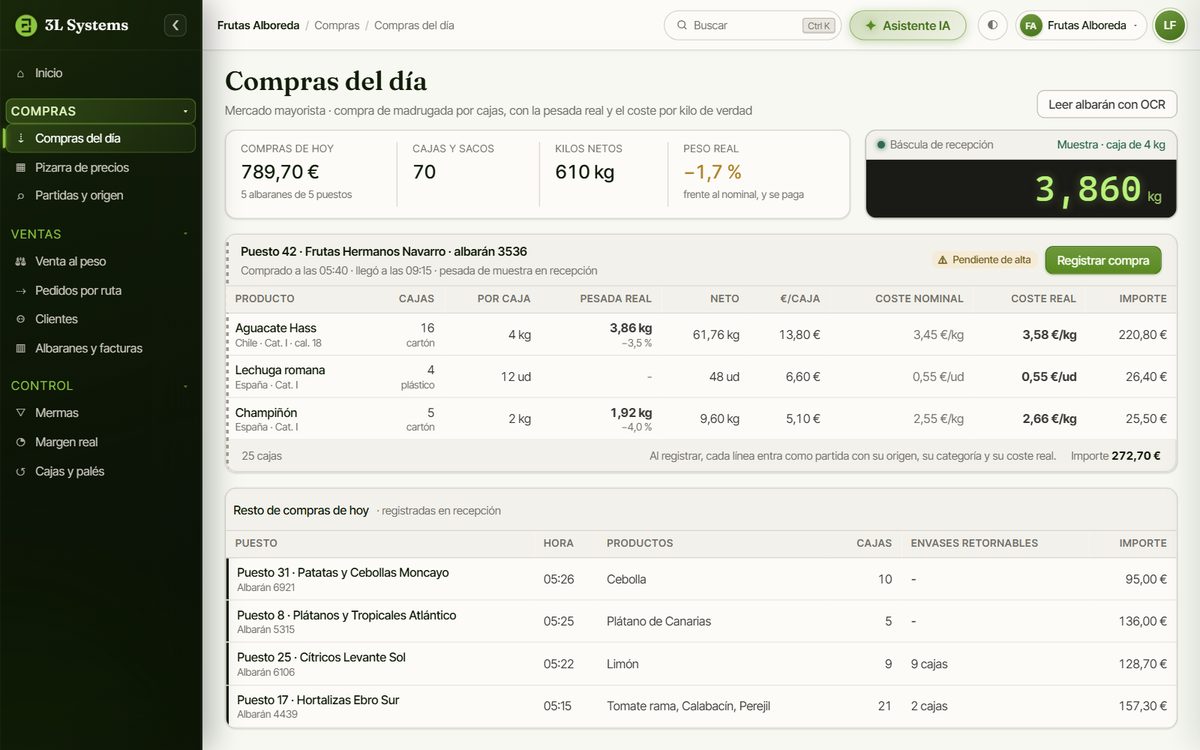Image resolution: width=1200 pixels, height=750 pixels.
Task: Collapse the CONTROL sidebar section
Action: [101, 386]
